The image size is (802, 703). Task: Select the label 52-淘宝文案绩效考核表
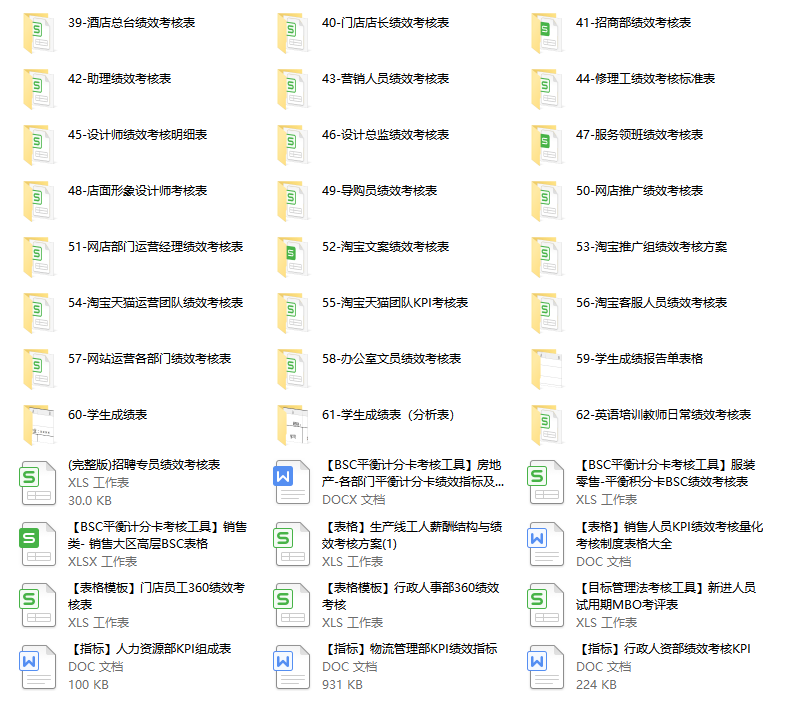(x=386, y=247)
